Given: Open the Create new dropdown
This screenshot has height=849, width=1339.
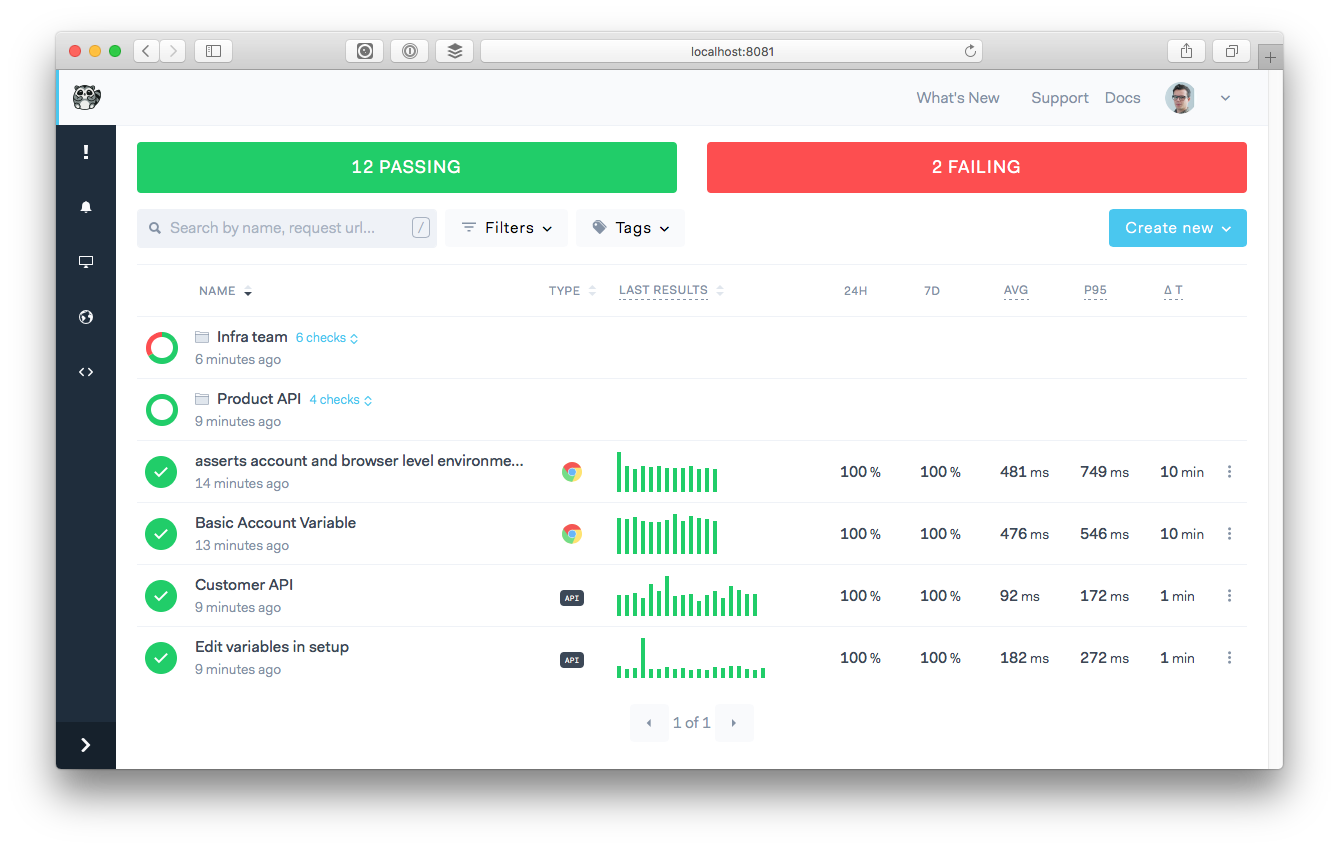Looking at the screenshot, I should (1177, 227).
